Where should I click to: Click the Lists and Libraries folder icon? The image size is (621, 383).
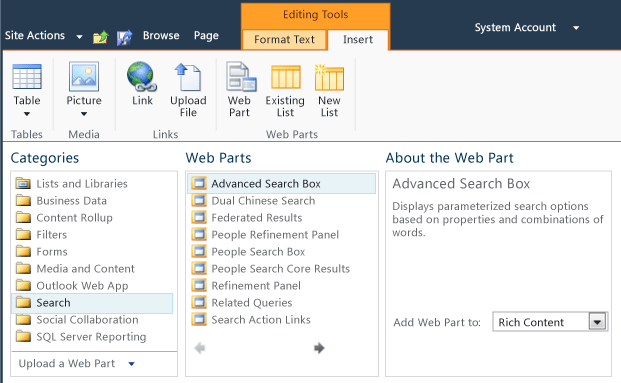click(x=23, y=183)
